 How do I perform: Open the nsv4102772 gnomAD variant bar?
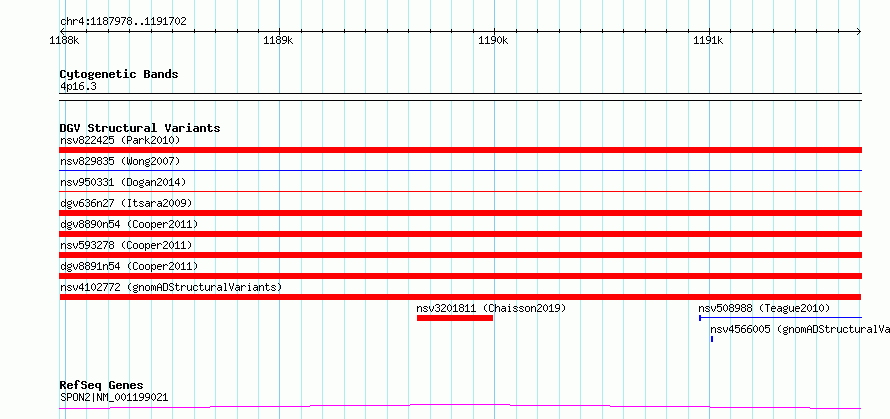(x=460, y=297)
